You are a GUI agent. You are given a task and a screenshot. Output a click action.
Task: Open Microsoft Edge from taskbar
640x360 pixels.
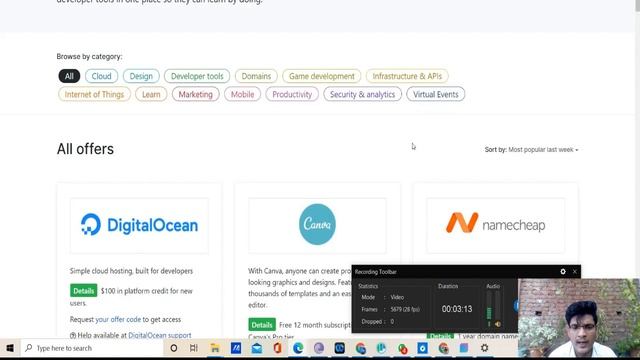(298, 348)
